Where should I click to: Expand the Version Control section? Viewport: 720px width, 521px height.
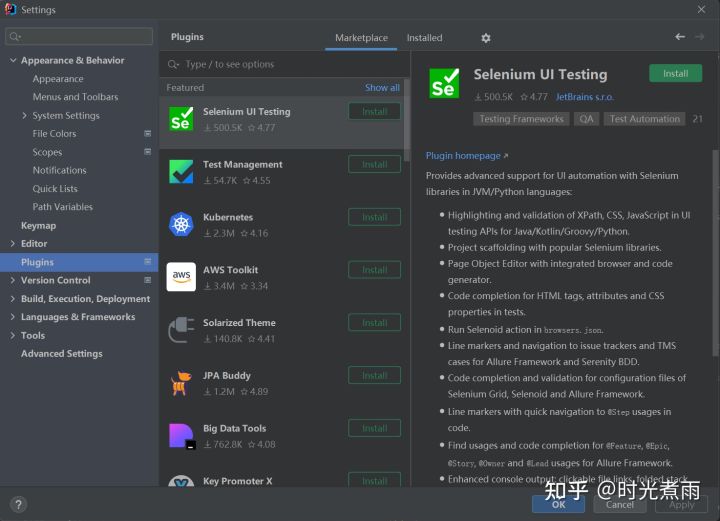12,280
